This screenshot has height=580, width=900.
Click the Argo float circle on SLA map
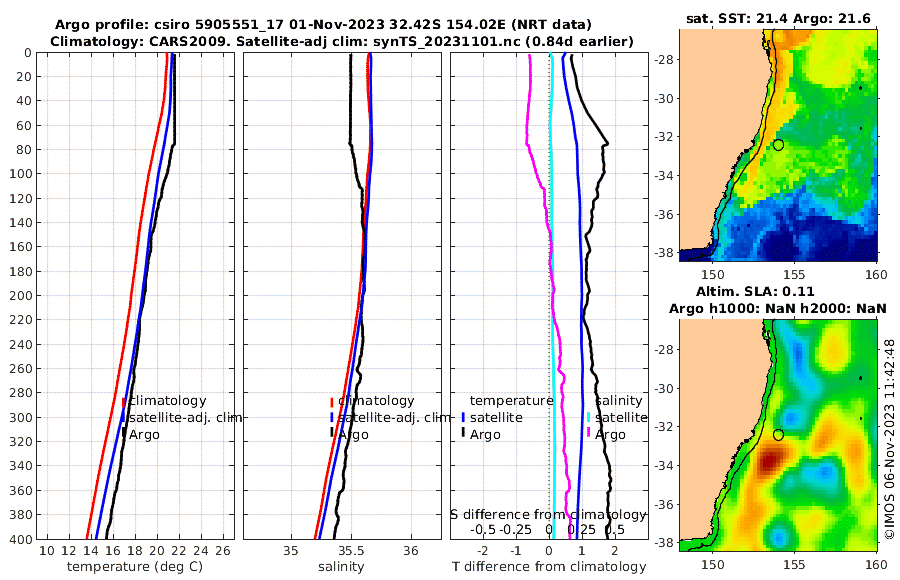778,435
